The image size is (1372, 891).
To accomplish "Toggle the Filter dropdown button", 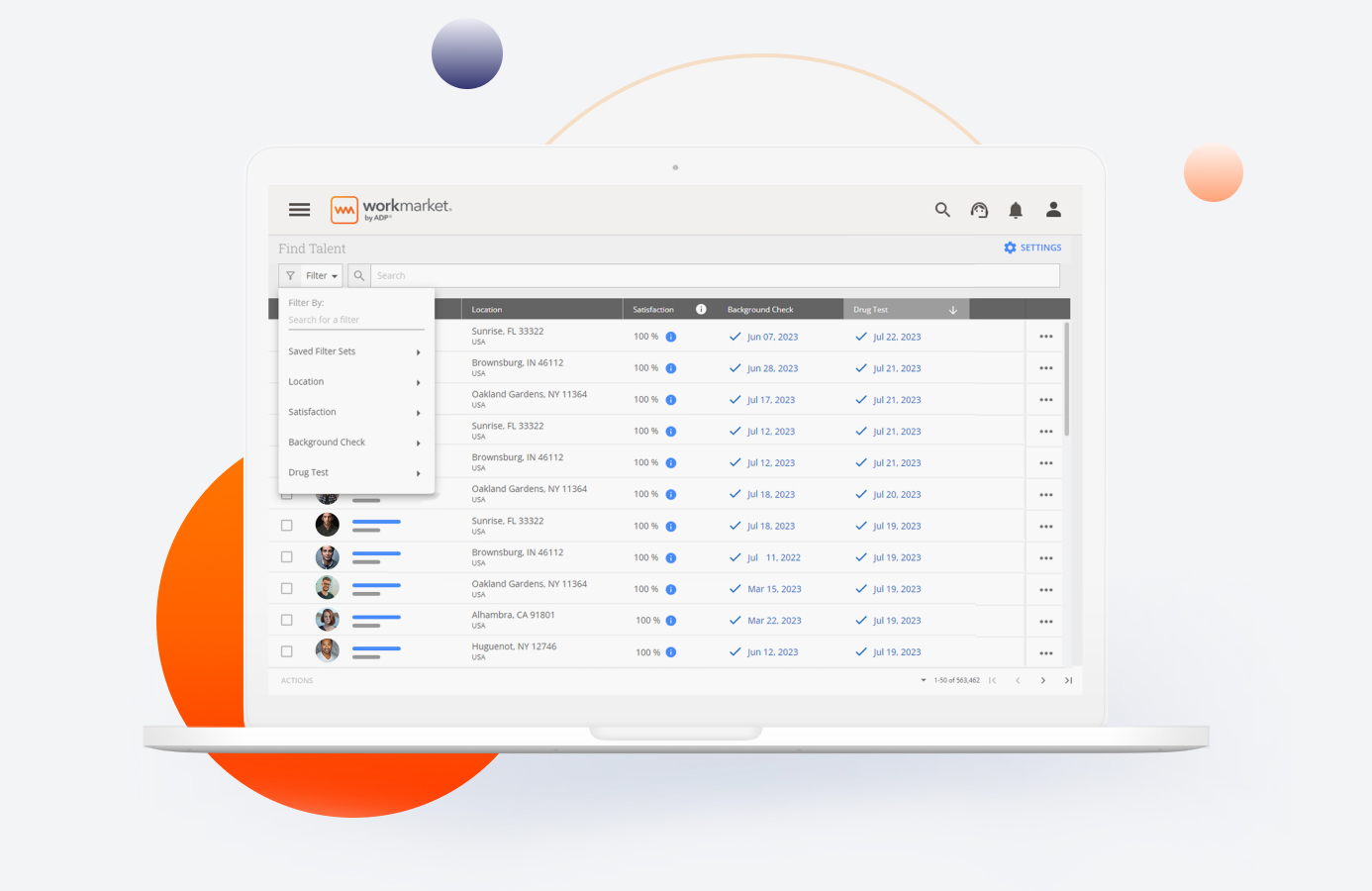I will coord(312,276).
